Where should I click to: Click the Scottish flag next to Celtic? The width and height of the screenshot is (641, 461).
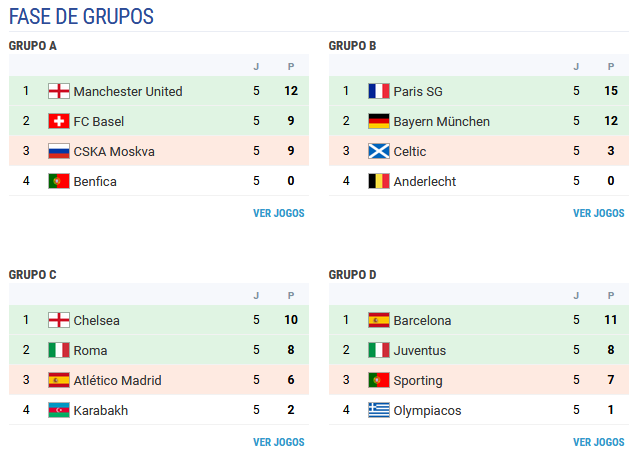click(x=379, y=151)
